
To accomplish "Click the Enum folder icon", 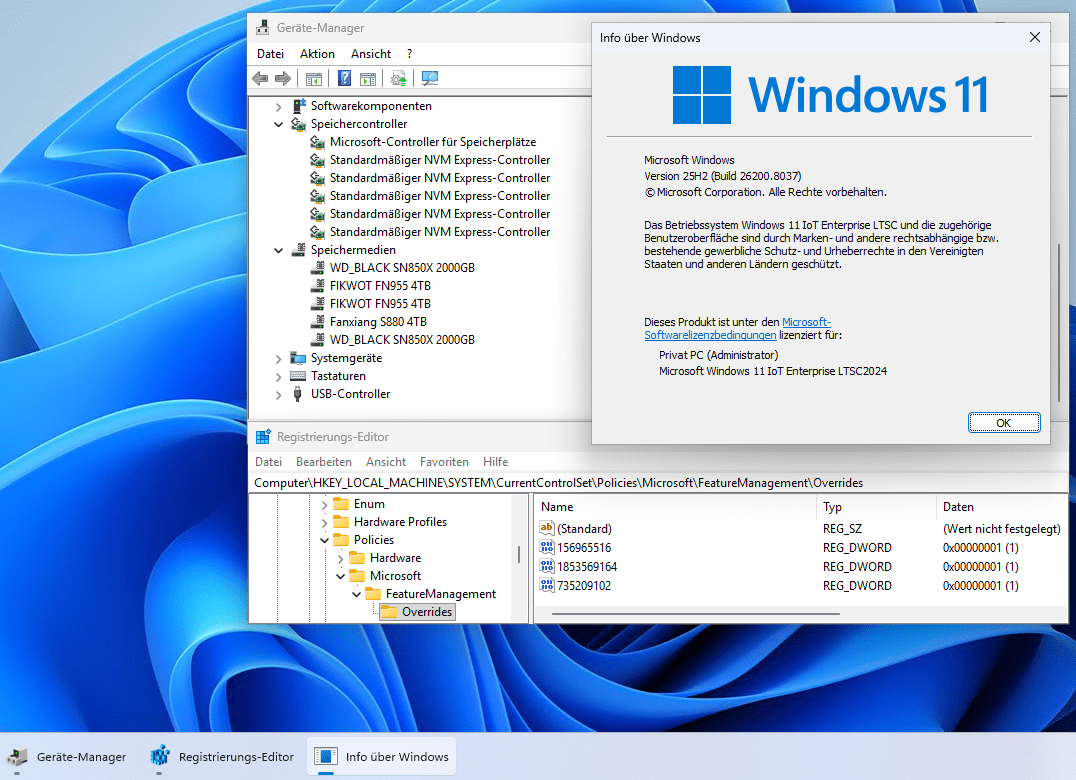I will 341,504.
